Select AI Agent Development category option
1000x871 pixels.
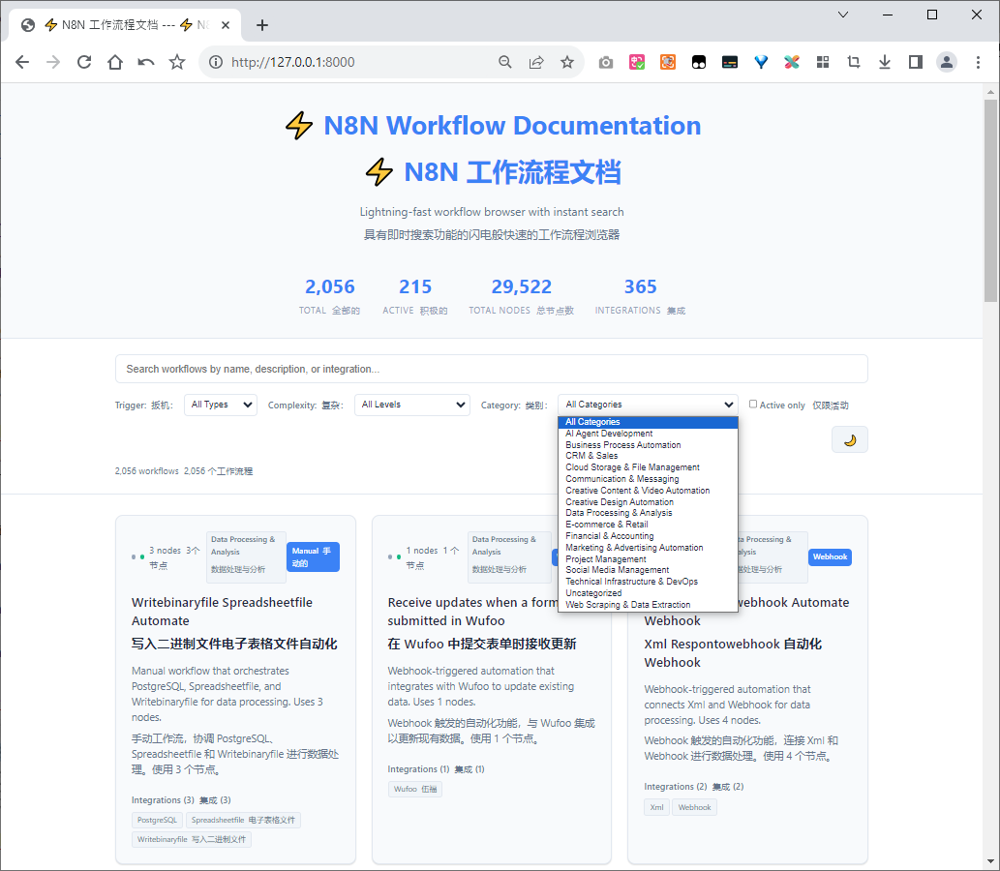tap(609, 434)
